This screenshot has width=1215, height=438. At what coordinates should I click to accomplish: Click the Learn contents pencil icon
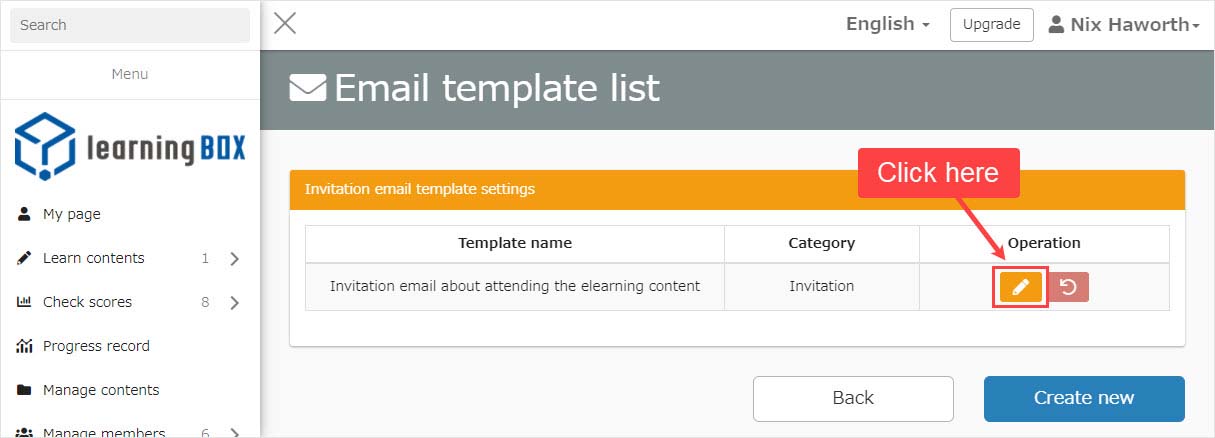[x=25, y=258]
